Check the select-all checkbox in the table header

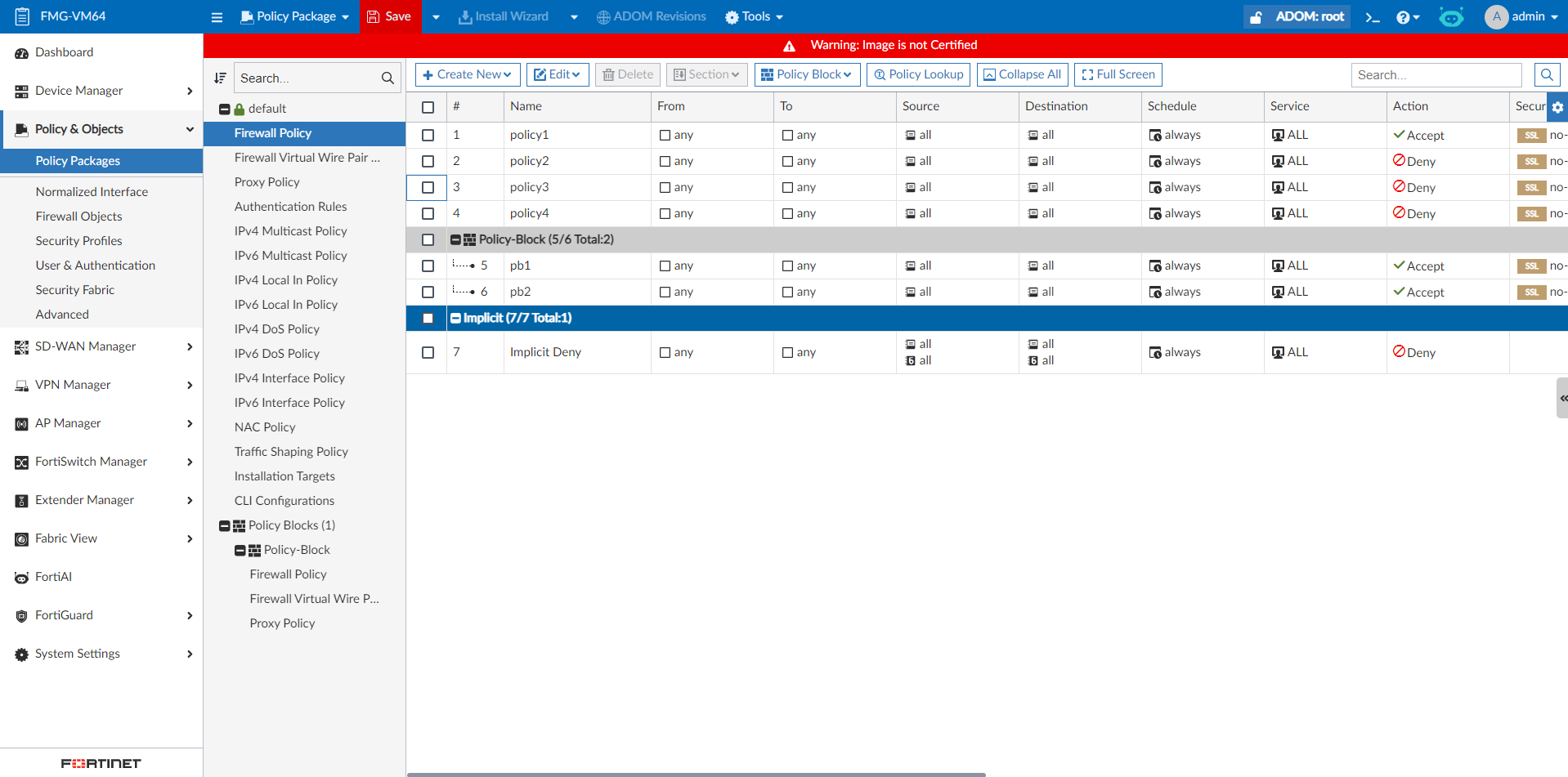point(428,107)
